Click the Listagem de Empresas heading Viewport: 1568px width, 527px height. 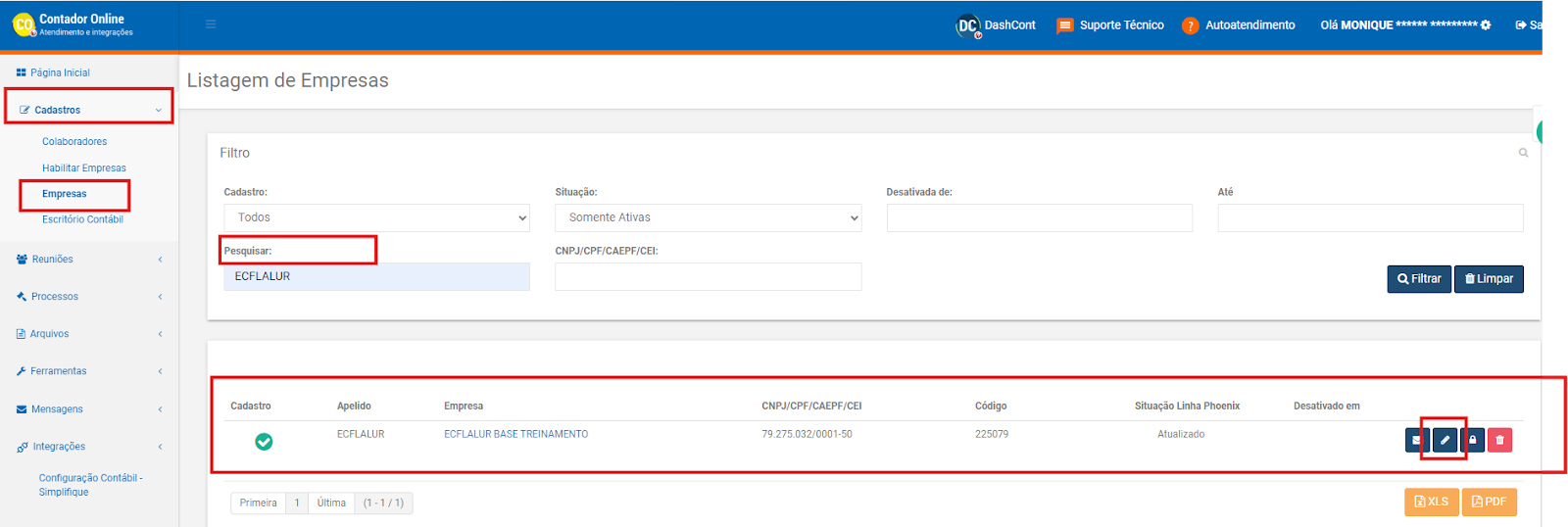(x=288, y=80)
